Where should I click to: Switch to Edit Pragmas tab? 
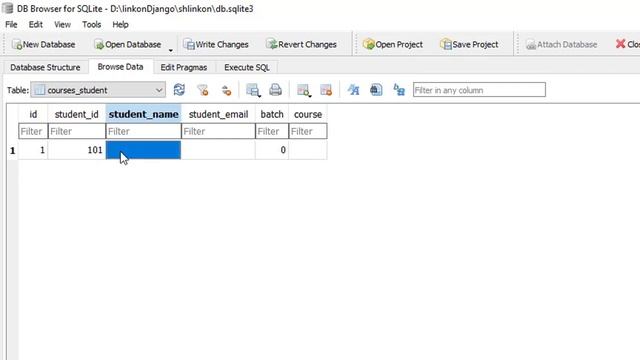[184, 67]
